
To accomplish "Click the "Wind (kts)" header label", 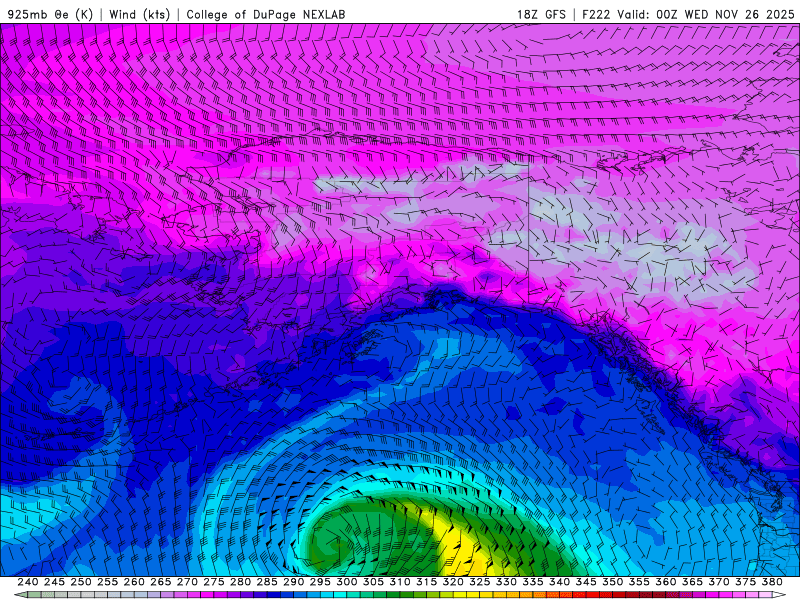I will pyautogui.click(x=139, y=14).
